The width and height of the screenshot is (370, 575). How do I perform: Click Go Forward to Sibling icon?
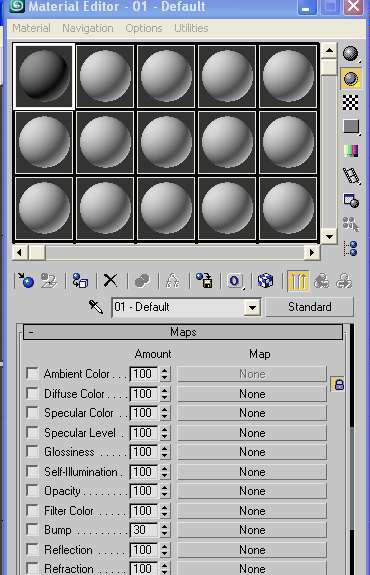coord(344,281)
